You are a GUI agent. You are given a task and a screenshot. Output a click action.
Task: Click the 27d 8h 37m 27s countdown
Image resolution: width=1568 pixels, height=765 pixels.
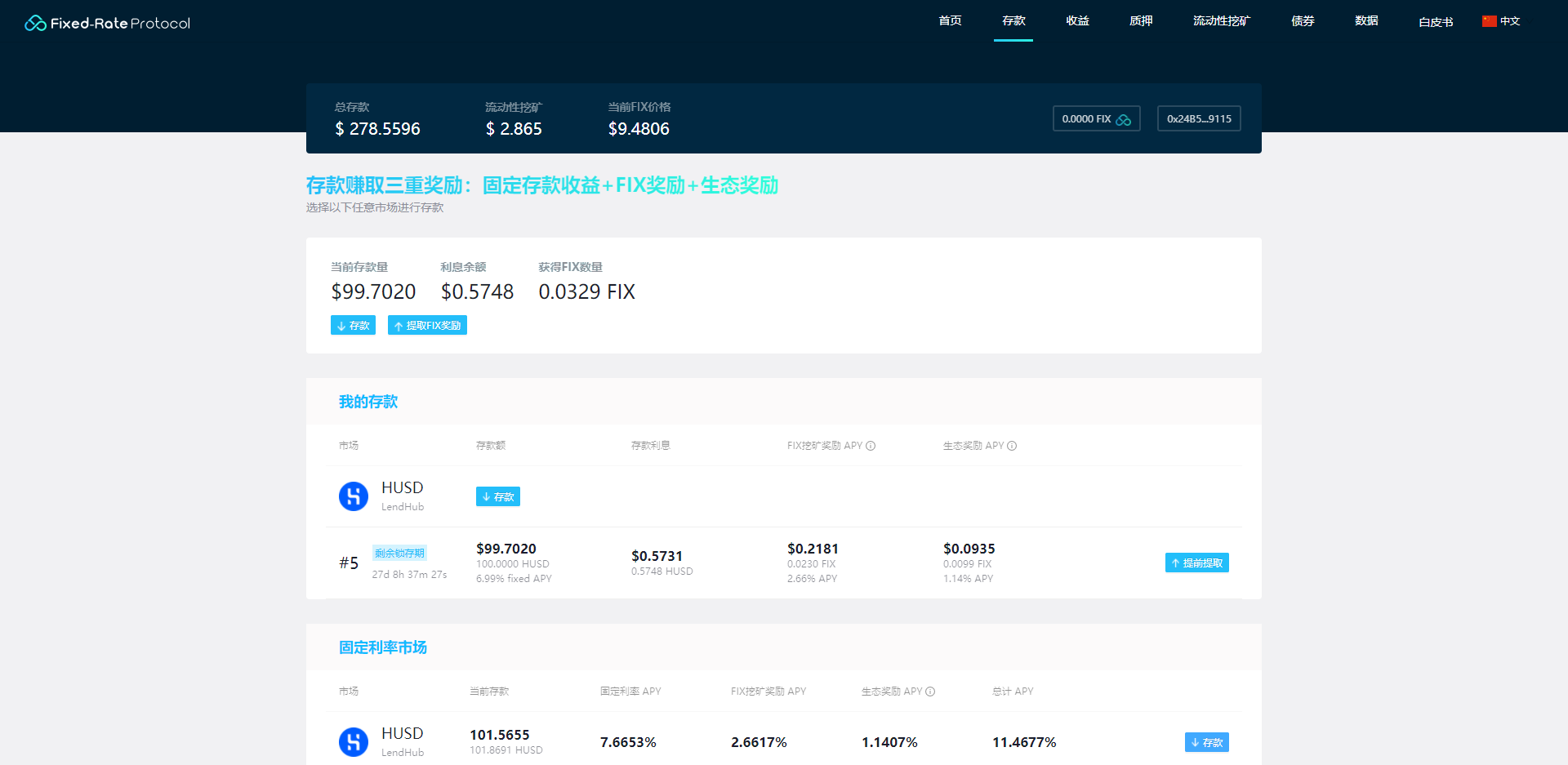409,575
